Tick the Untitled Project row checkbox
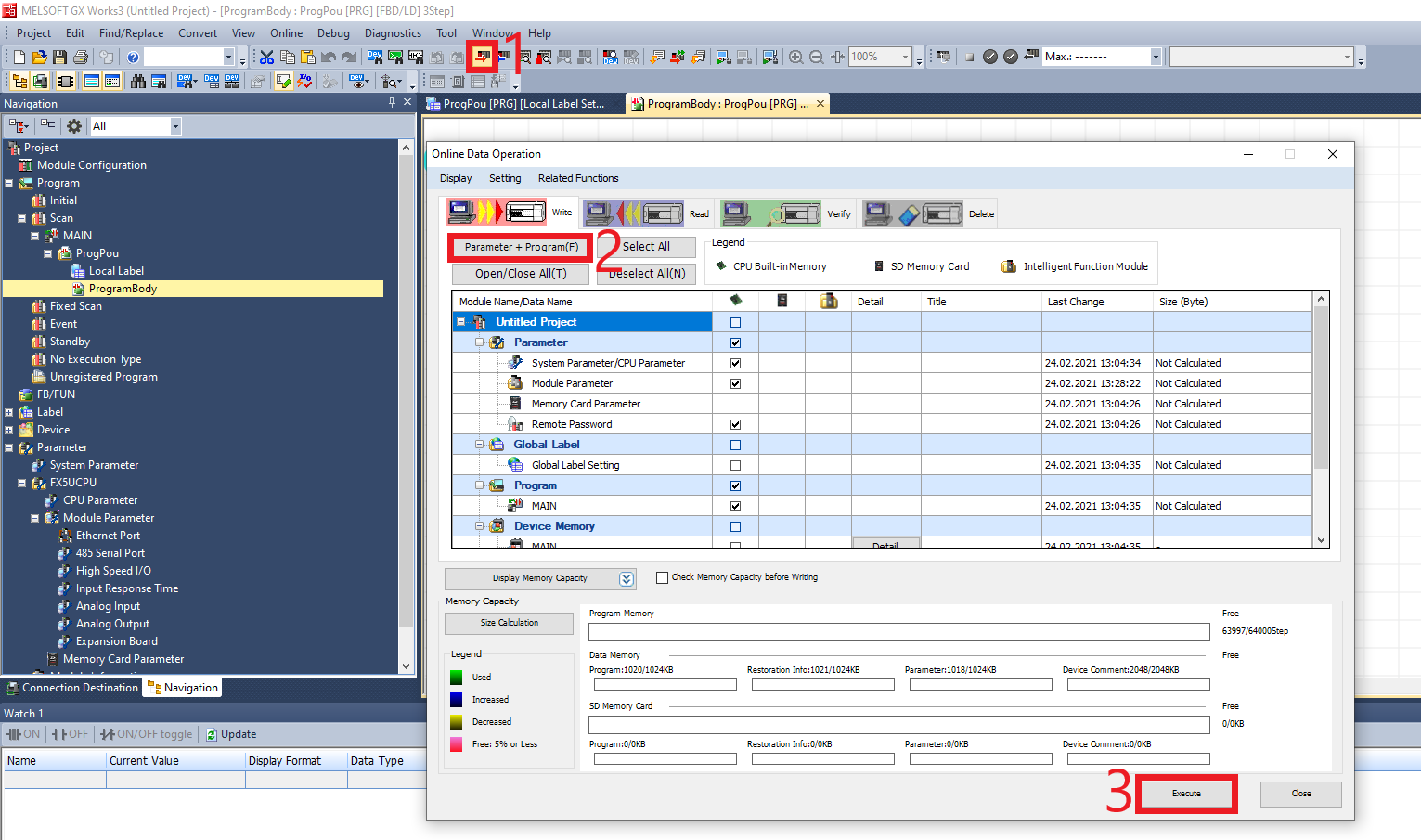The width and height of the screenshot is (1421, 840). tap(735, 322)
